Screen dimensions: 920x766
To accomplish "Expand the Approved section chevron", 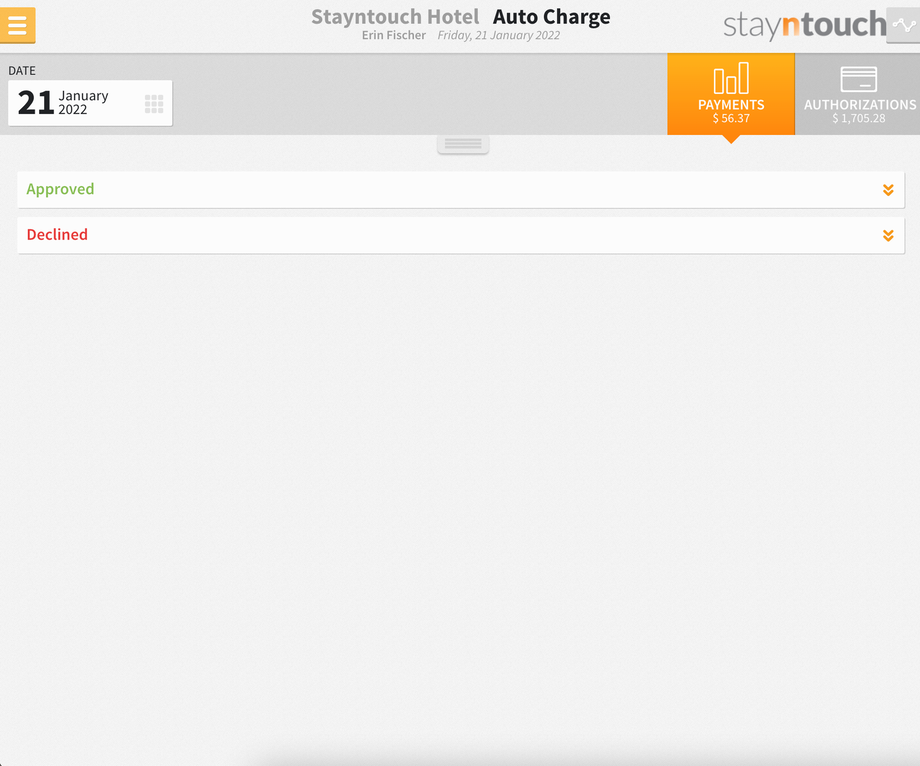I will click(888, 189).
